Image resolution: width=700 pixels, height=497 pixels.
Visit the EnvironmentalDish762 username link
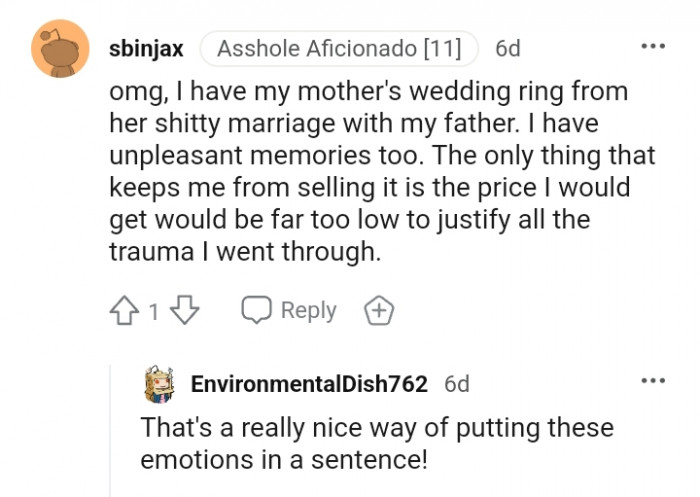click(x=309, y=384)
